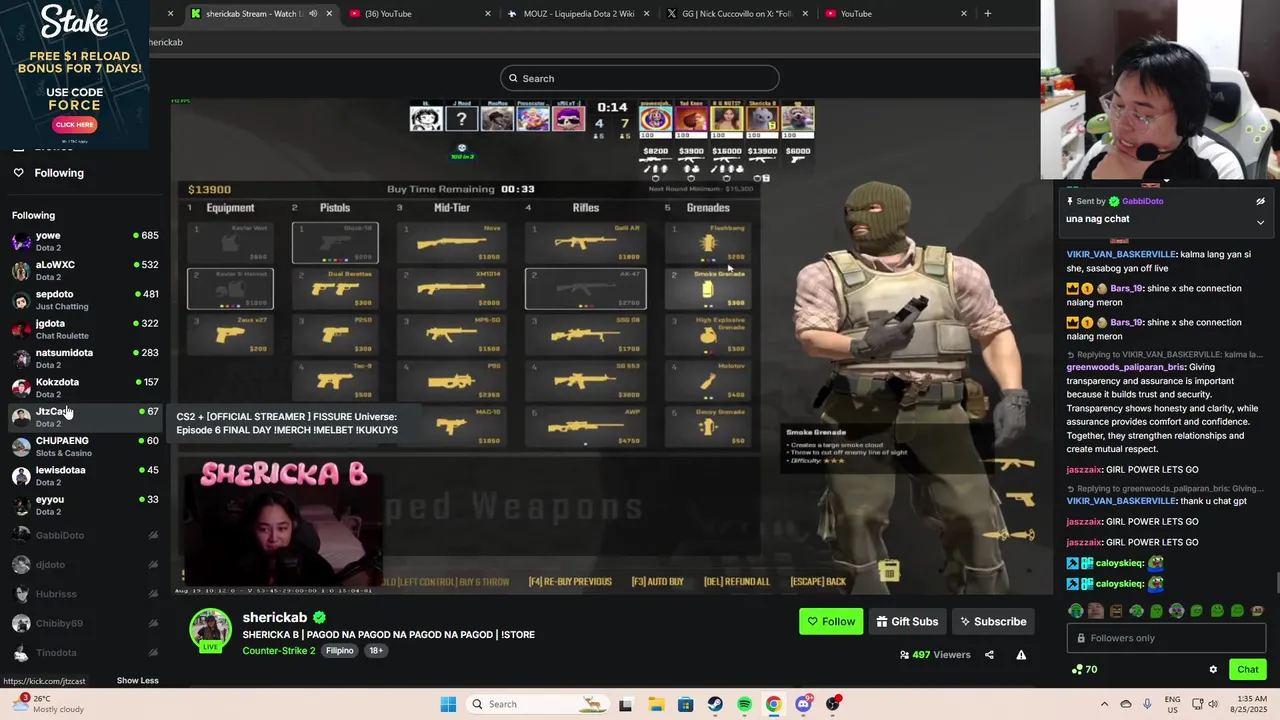Select the Filipino language tag
The image size is (1280, 720).
tap(339, 651)
